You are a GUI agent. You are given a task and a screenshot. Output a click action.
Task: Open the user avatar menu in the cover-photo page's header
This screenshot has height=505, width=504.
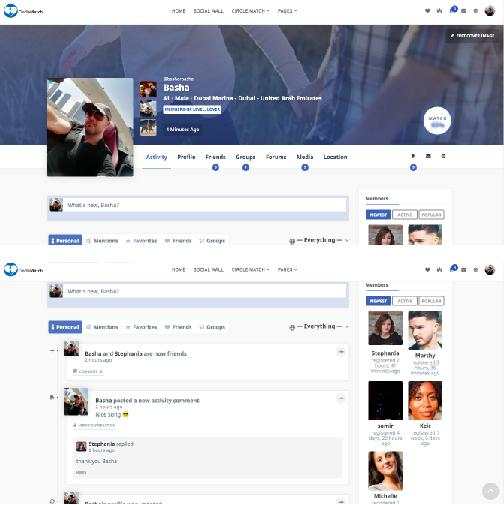[490, 11]
